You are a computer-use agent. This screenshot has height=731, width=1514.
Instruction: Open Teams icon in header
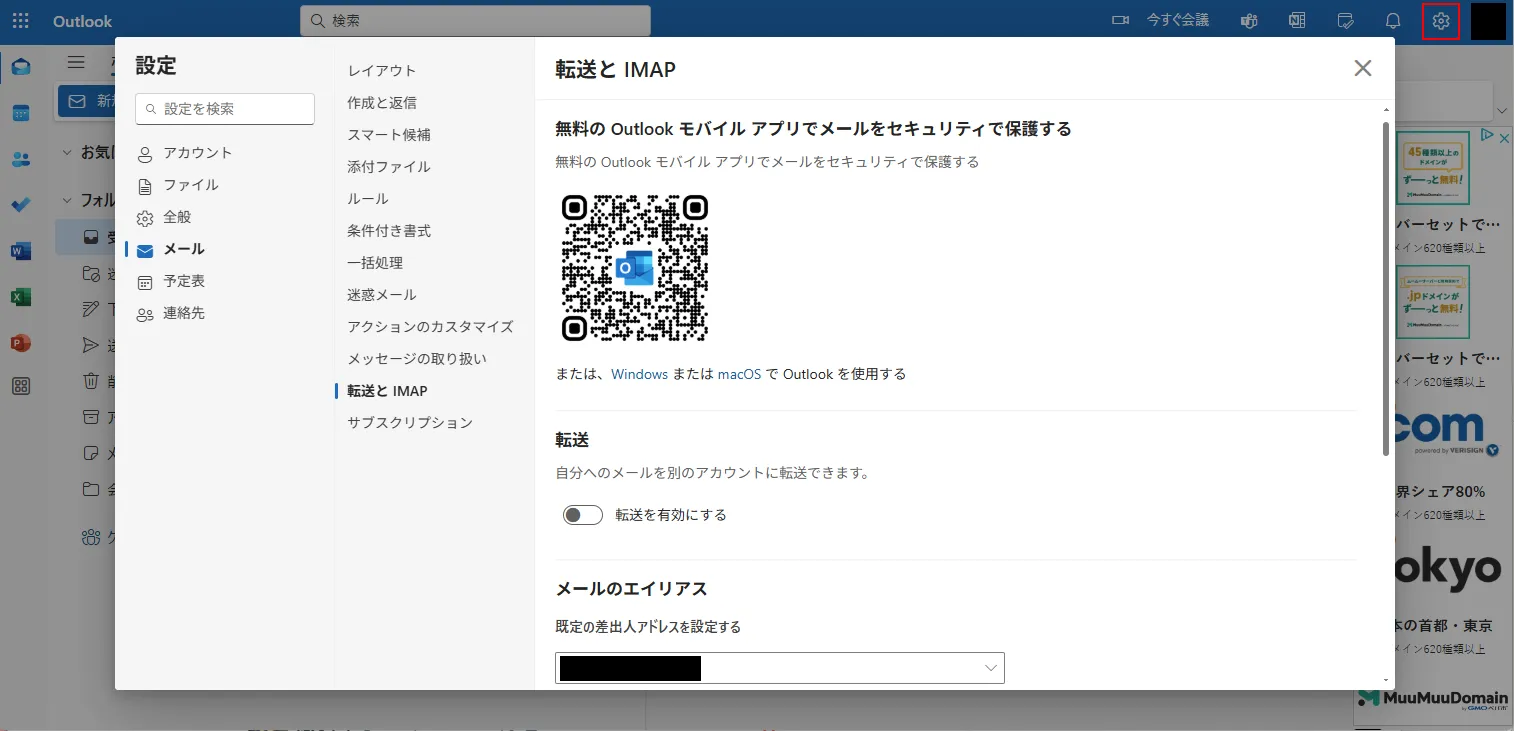tap(1249, 21)
